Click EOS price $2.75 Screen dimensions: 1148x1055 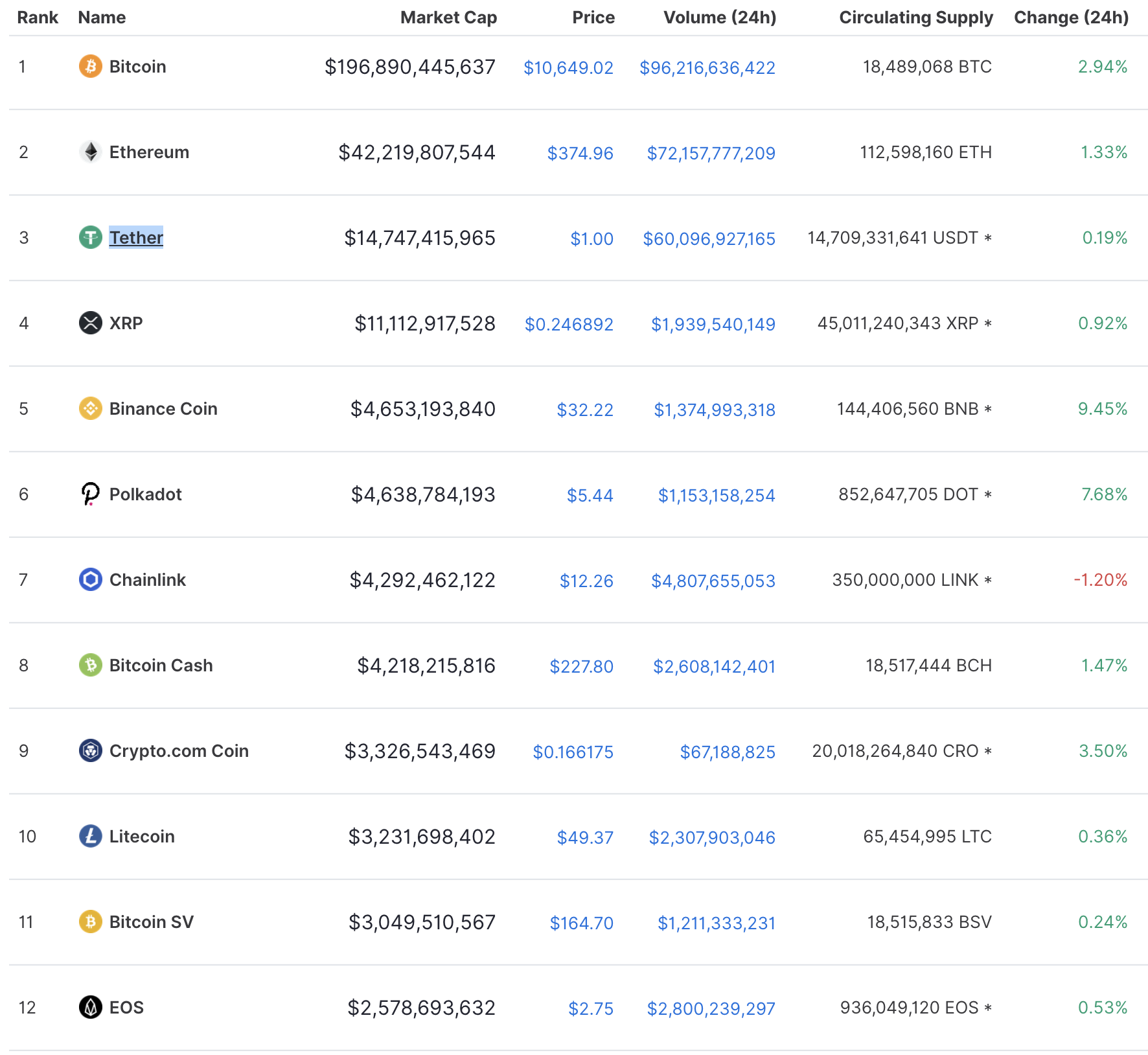(590, 1008)
